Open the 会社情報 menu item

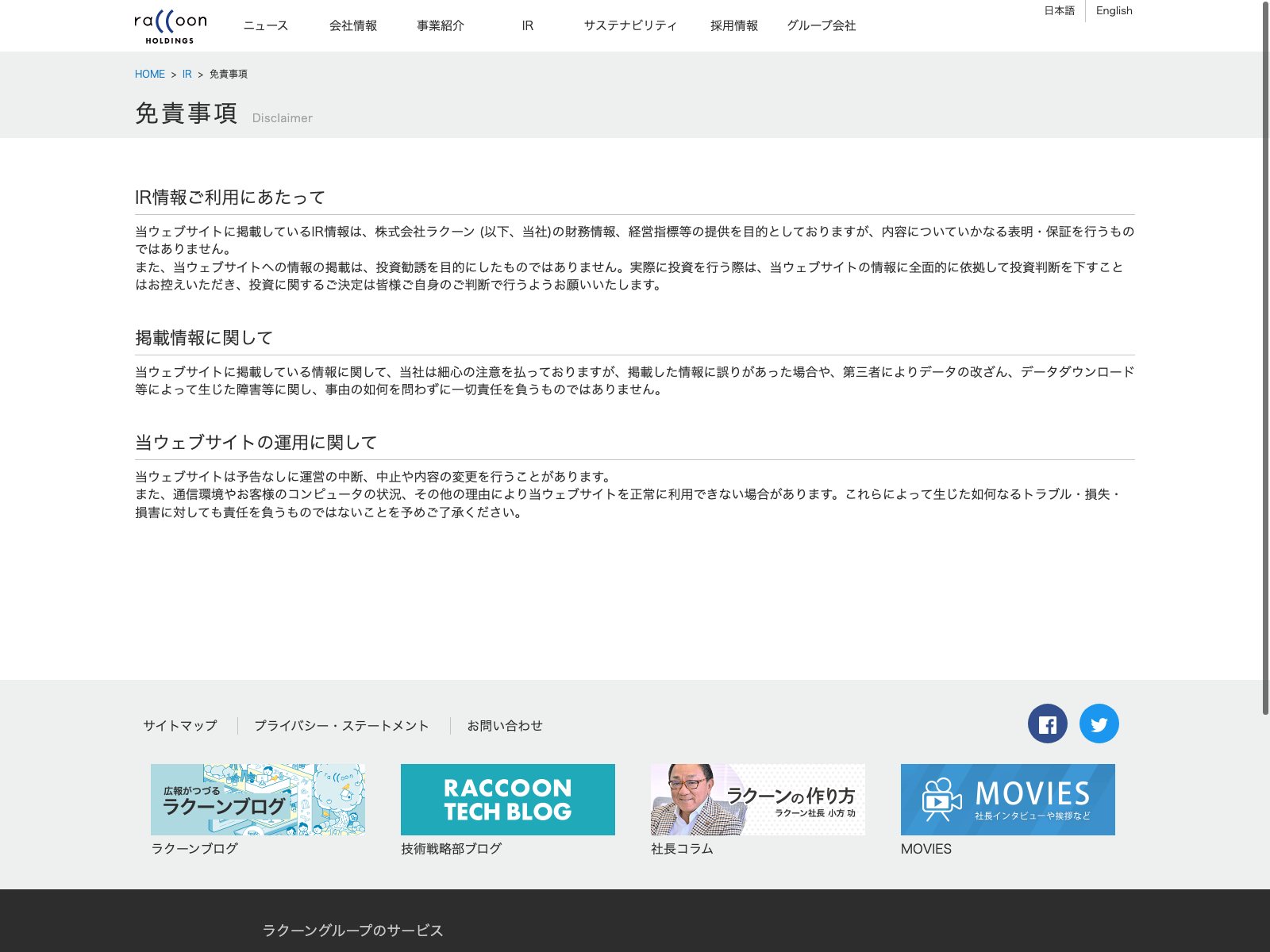[353, 25]
